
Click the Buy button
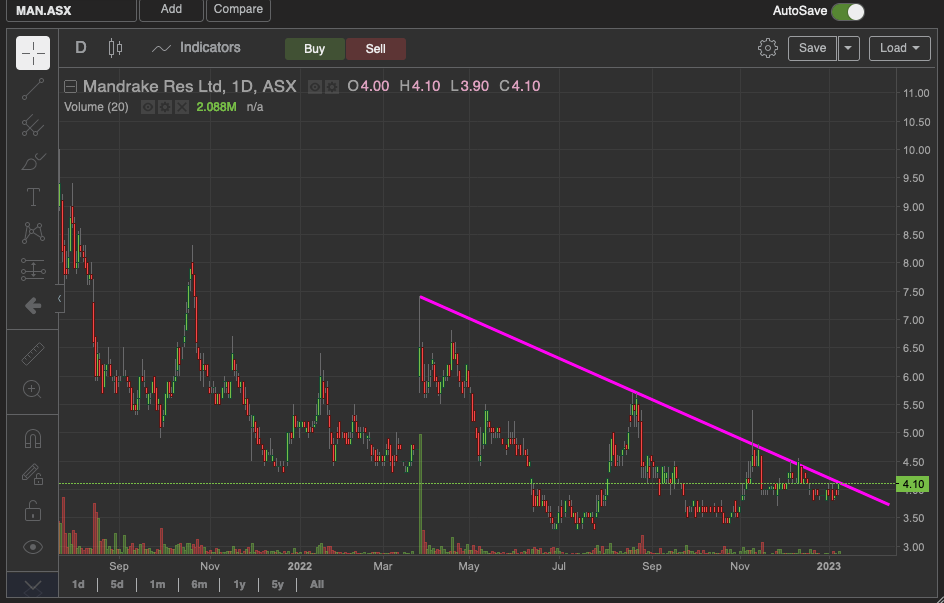pos(314,49)
